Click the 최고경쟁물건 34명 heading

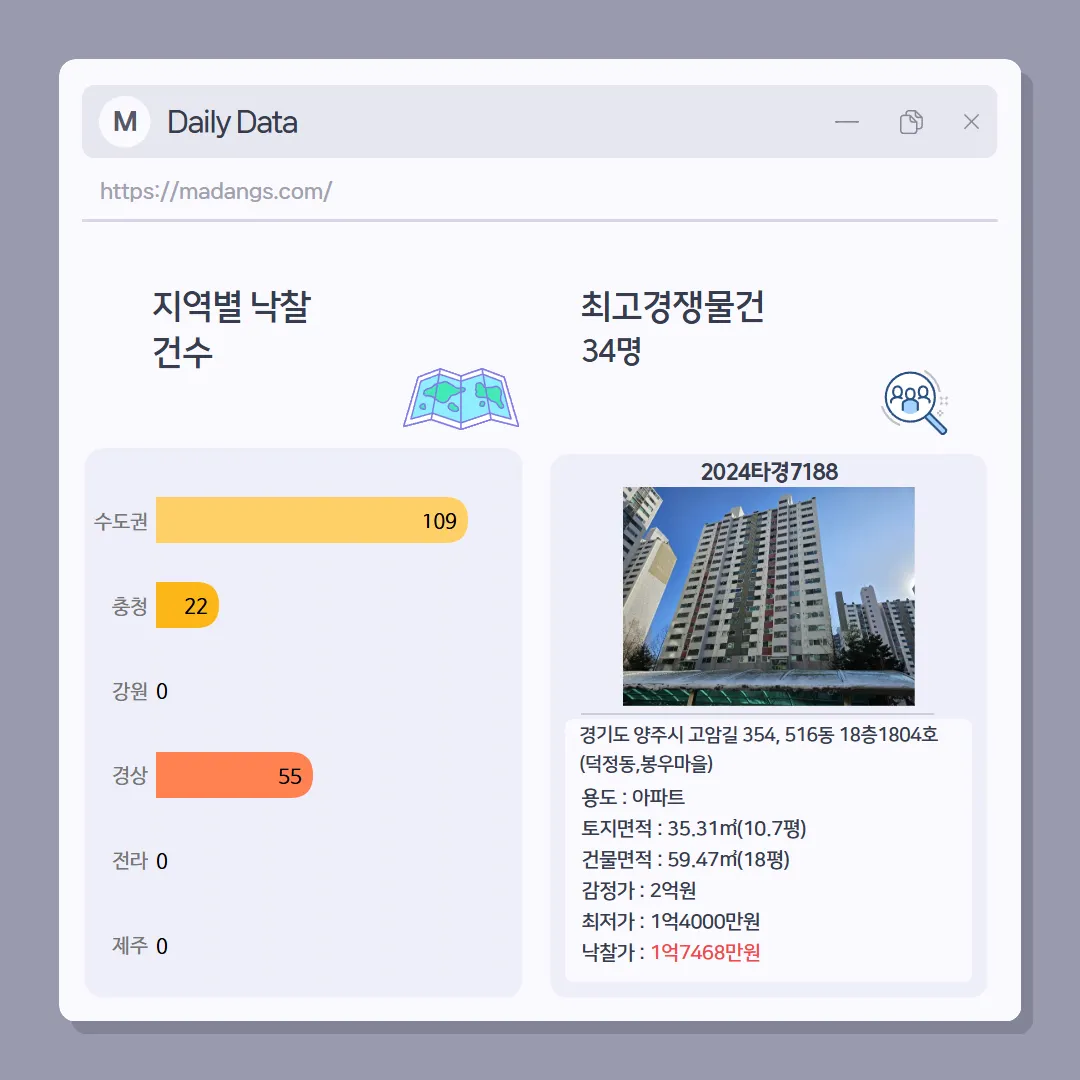click(x=672, y=328)
